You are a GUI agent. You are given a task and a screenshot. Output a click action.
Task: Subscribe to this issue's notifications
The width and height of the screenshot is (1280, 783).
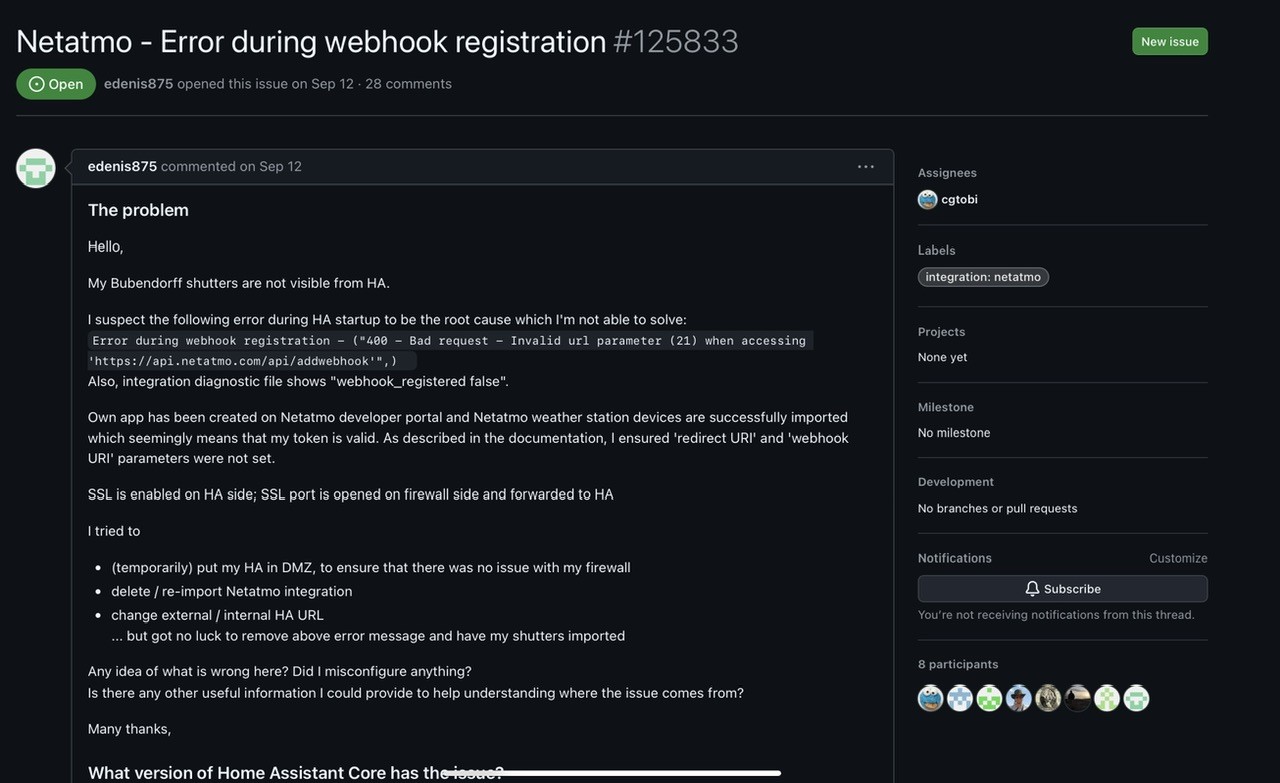[1063, 589]
